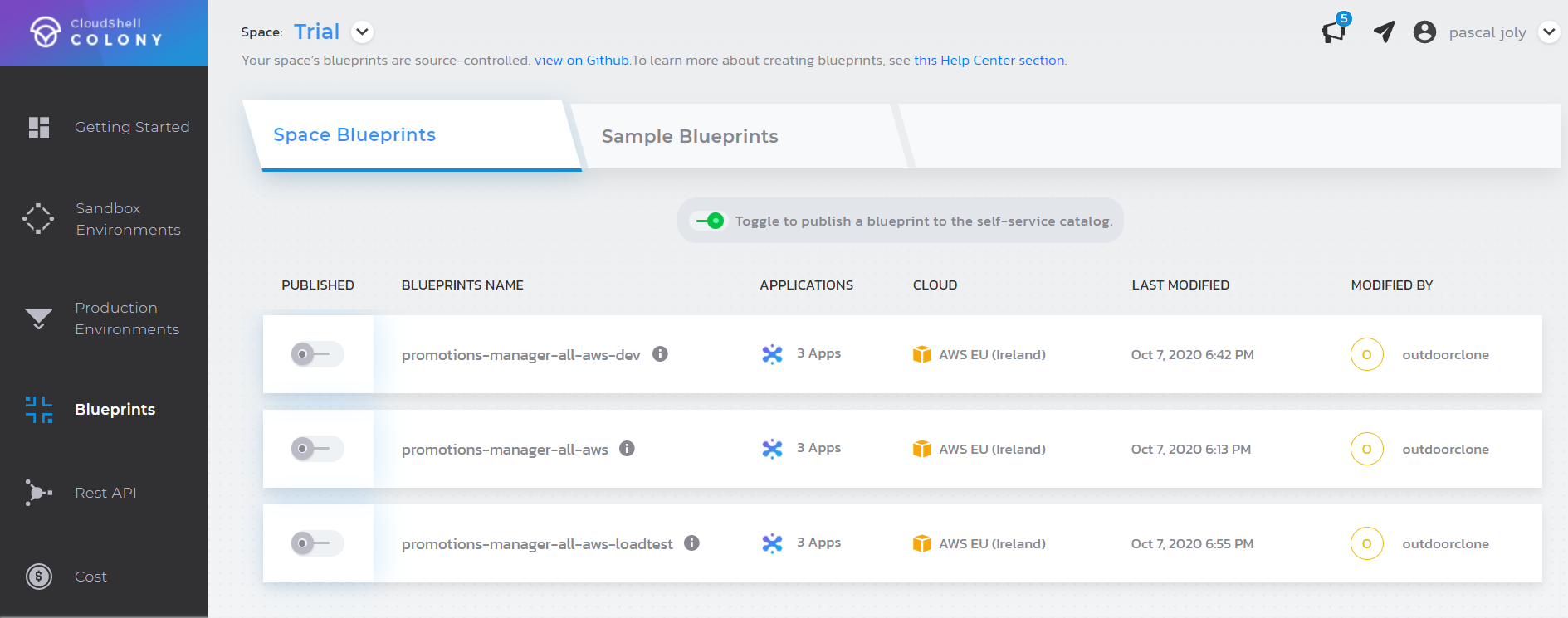Click MODIFIED BY column header

click(1392, 285)
